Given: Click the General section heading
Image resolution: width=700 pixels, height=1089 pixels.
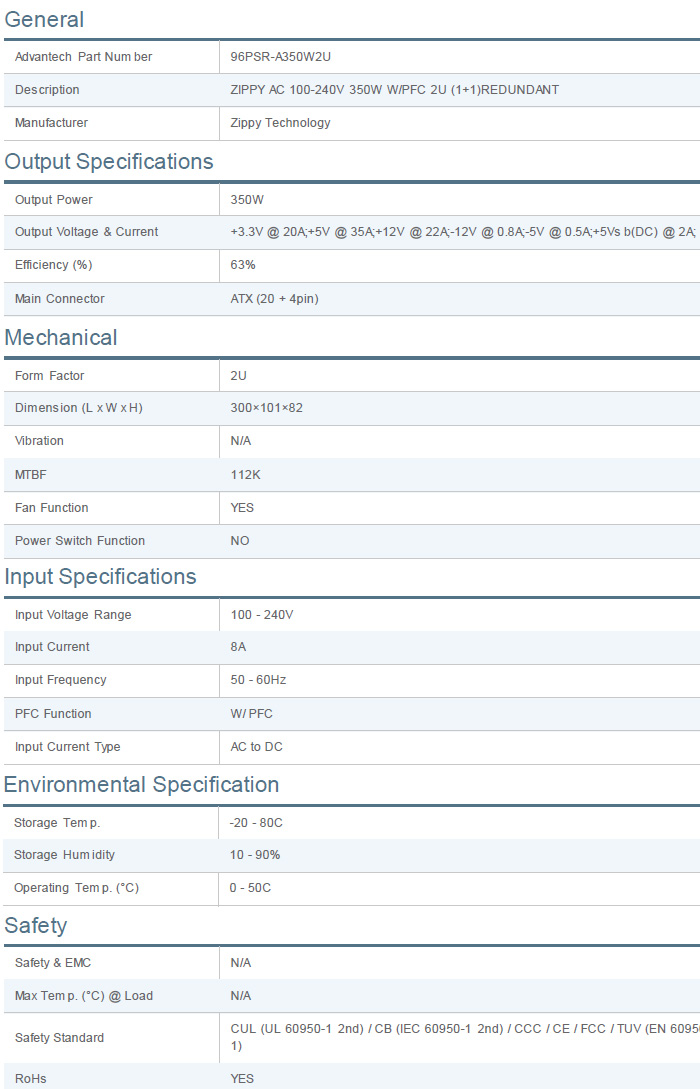Looking at the screenshot, I should (44, 20).
